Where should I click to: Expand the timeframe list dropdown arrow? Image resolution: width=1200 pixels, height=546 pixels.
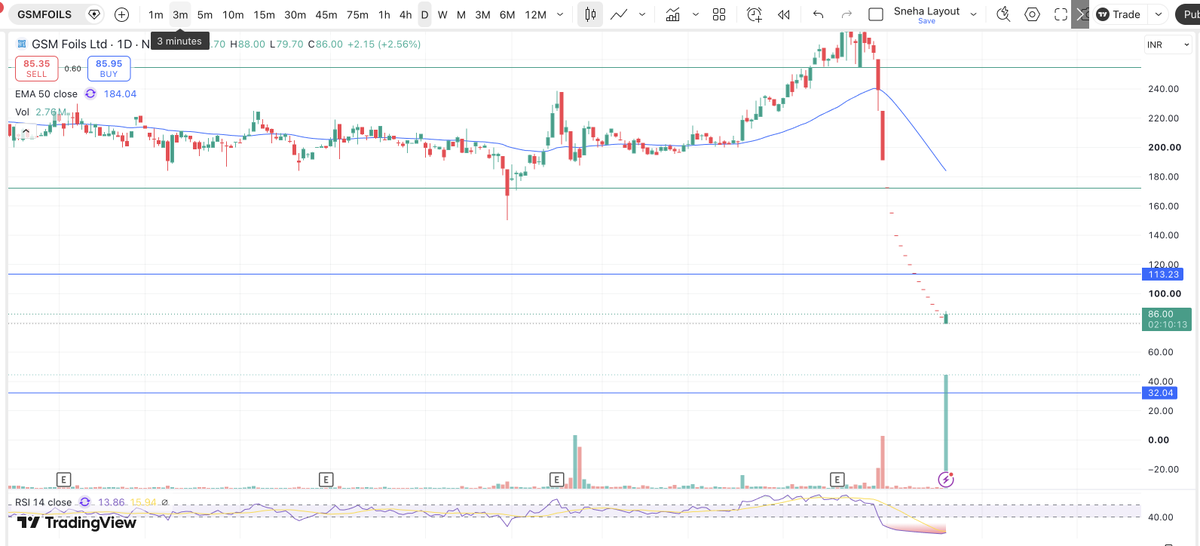point(559,15)
